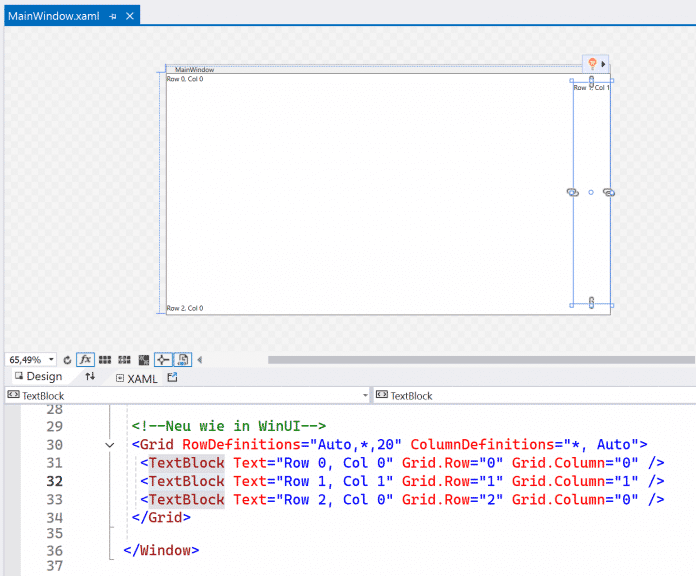Toggle the artboard background checker pattern

pyautogui.click(x=143, y=360)
